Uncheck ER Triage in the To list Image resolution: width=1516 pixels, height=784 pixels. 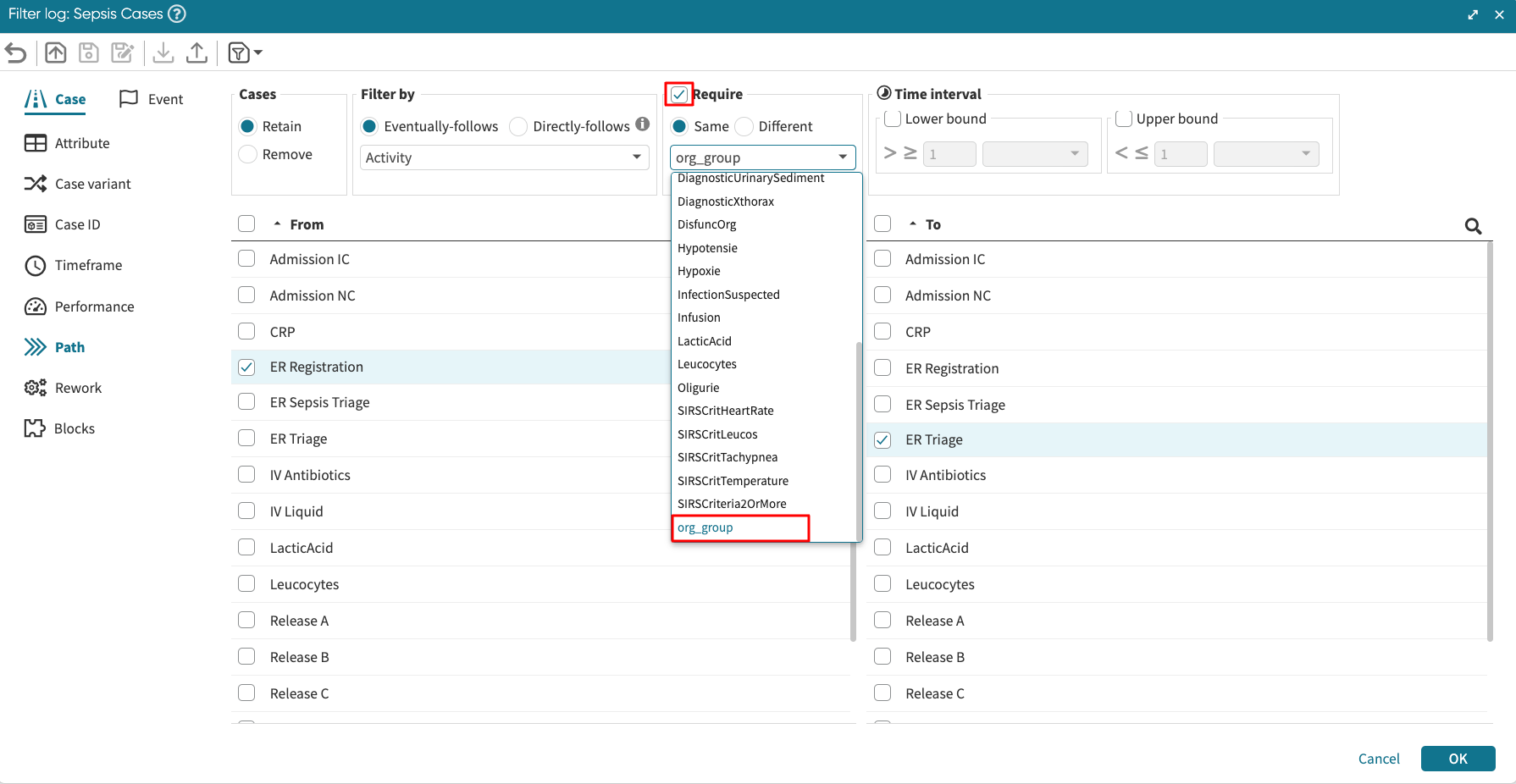882,439
